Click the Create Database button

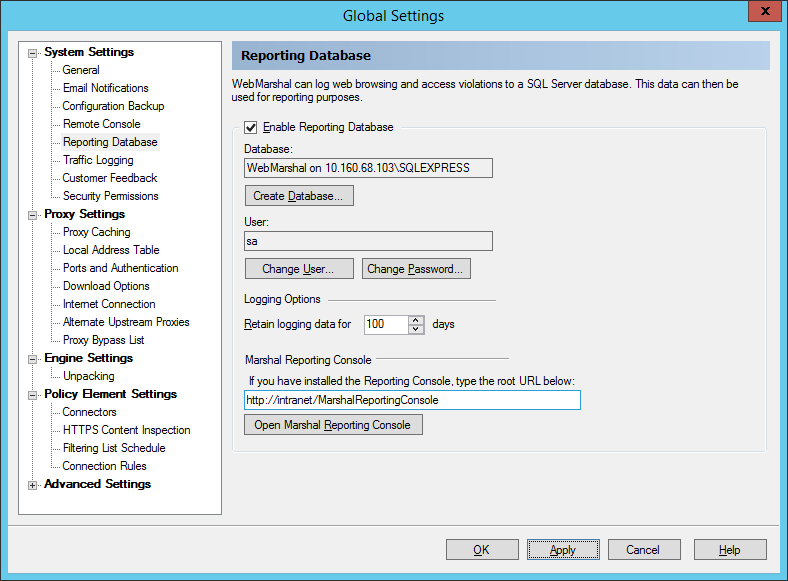tap(298, 196)
